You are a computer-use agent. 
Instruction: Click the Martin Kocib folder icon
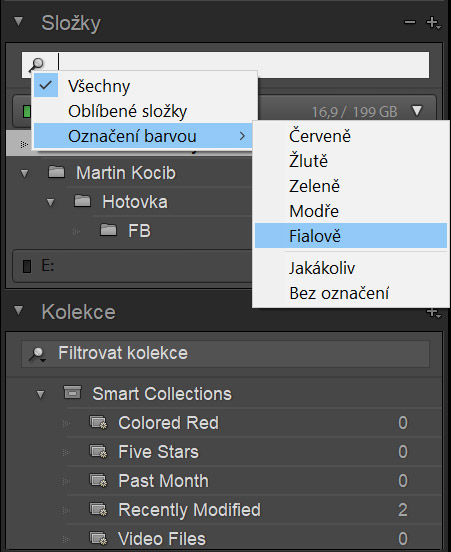pyautogui.click(x=56, y=172)
